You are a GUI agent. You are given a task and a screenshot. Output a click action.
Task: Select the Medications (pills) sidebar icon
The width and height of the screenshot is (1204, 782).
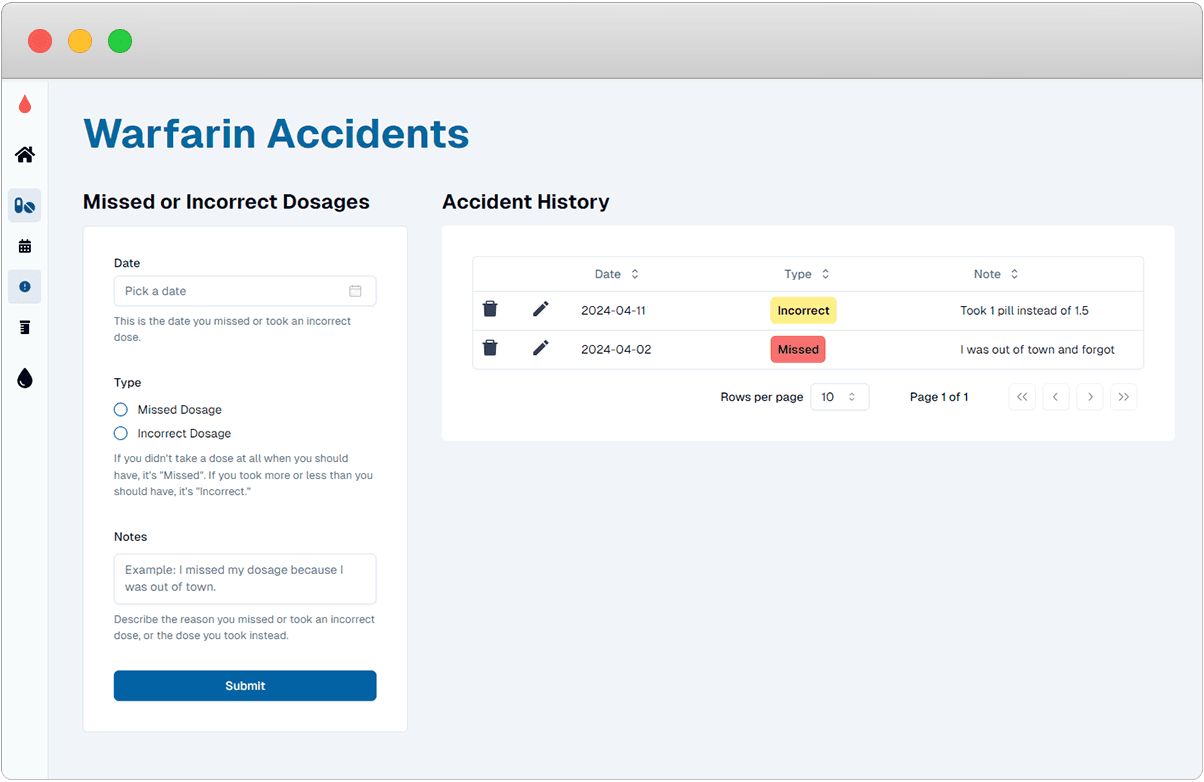pos(24,205)
